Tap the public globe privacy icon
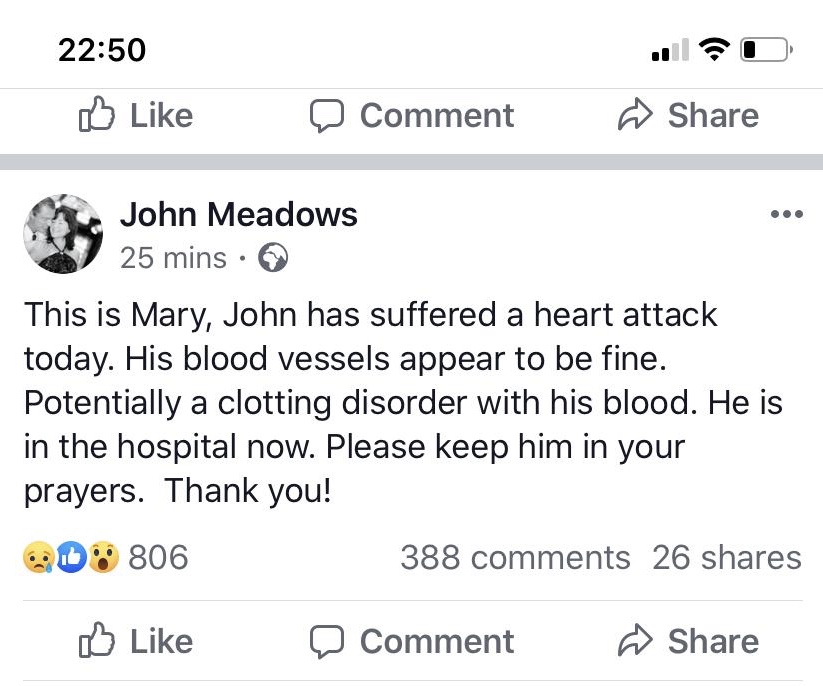Viewport: 823px width, 686px height. 272,259
